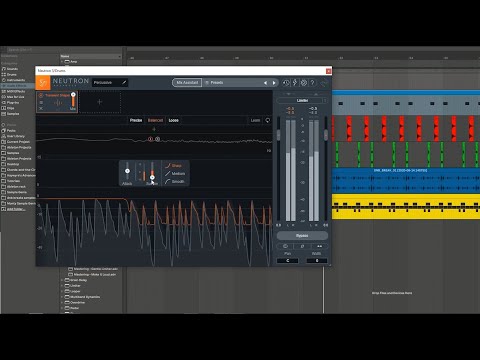The width and height of the screenshot is (480, 360).
Task: Expand the Multiband Dynamics folder
Action: [x=62, y=297]
